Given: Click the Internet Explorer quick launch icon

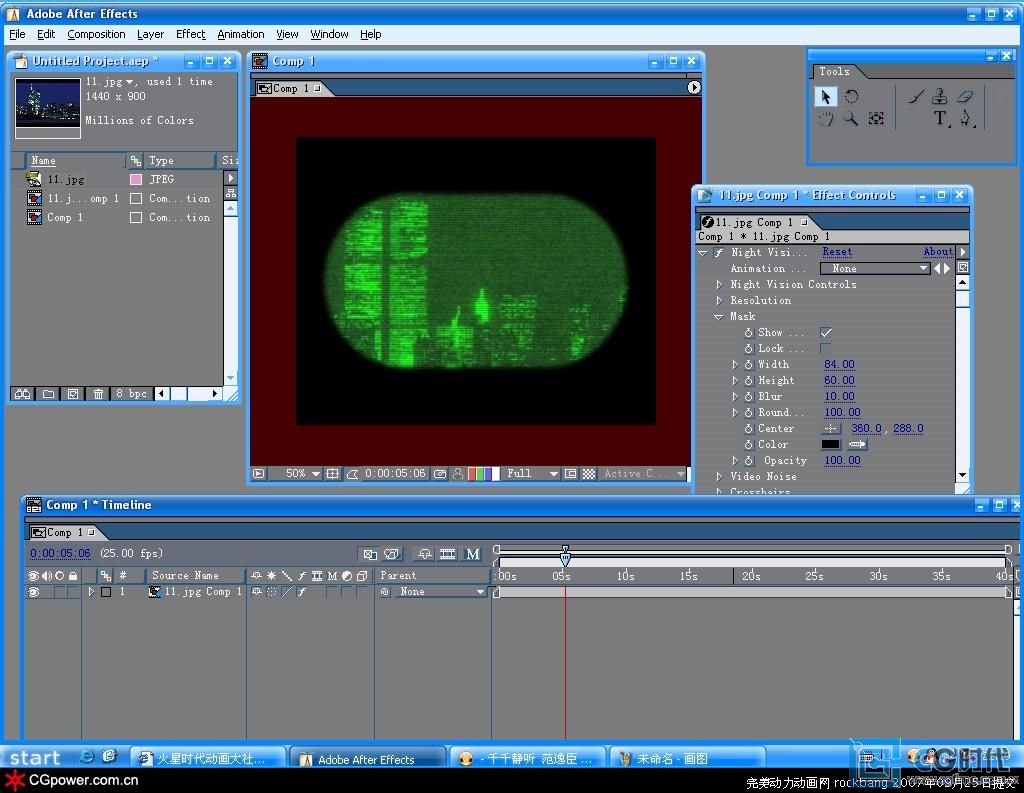Looking at the screenshot, I should tap(86, 756).
